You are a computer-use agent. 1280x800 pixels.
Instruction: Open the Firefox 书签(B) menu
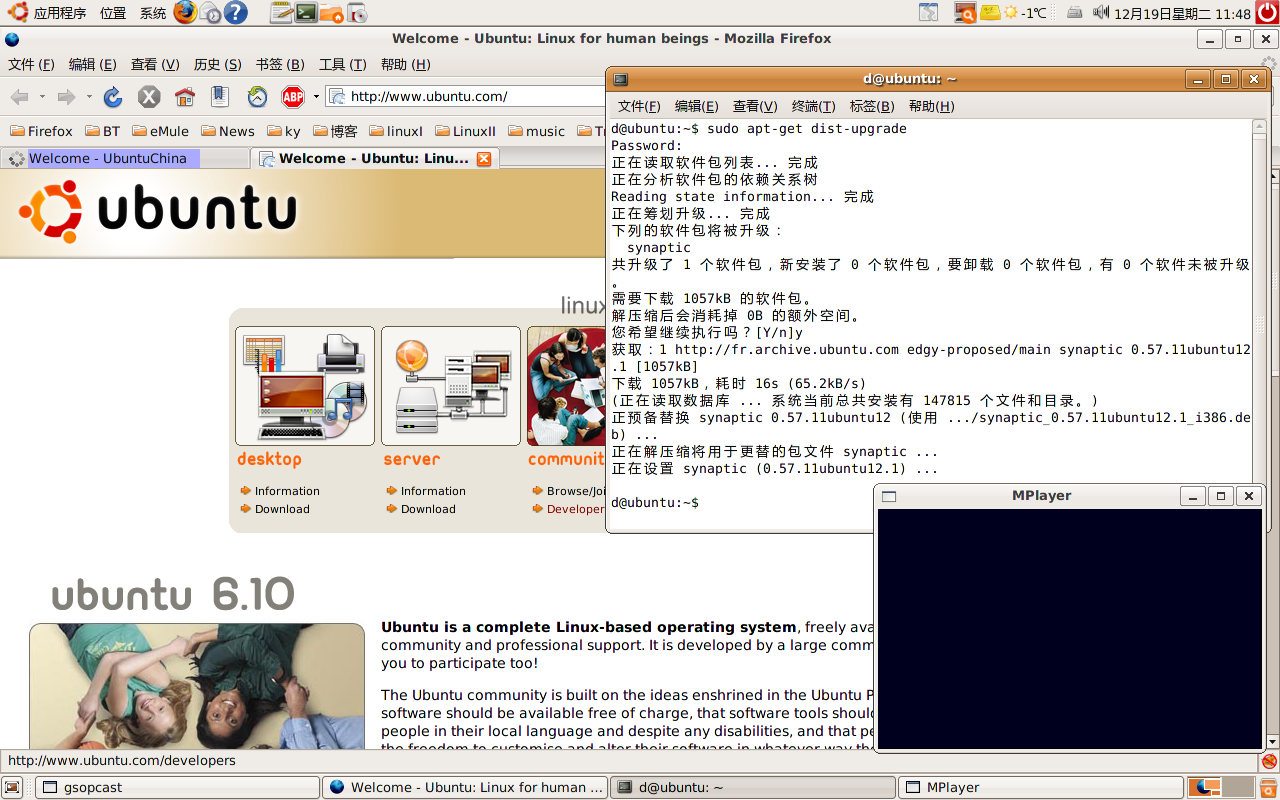[280, 64]
